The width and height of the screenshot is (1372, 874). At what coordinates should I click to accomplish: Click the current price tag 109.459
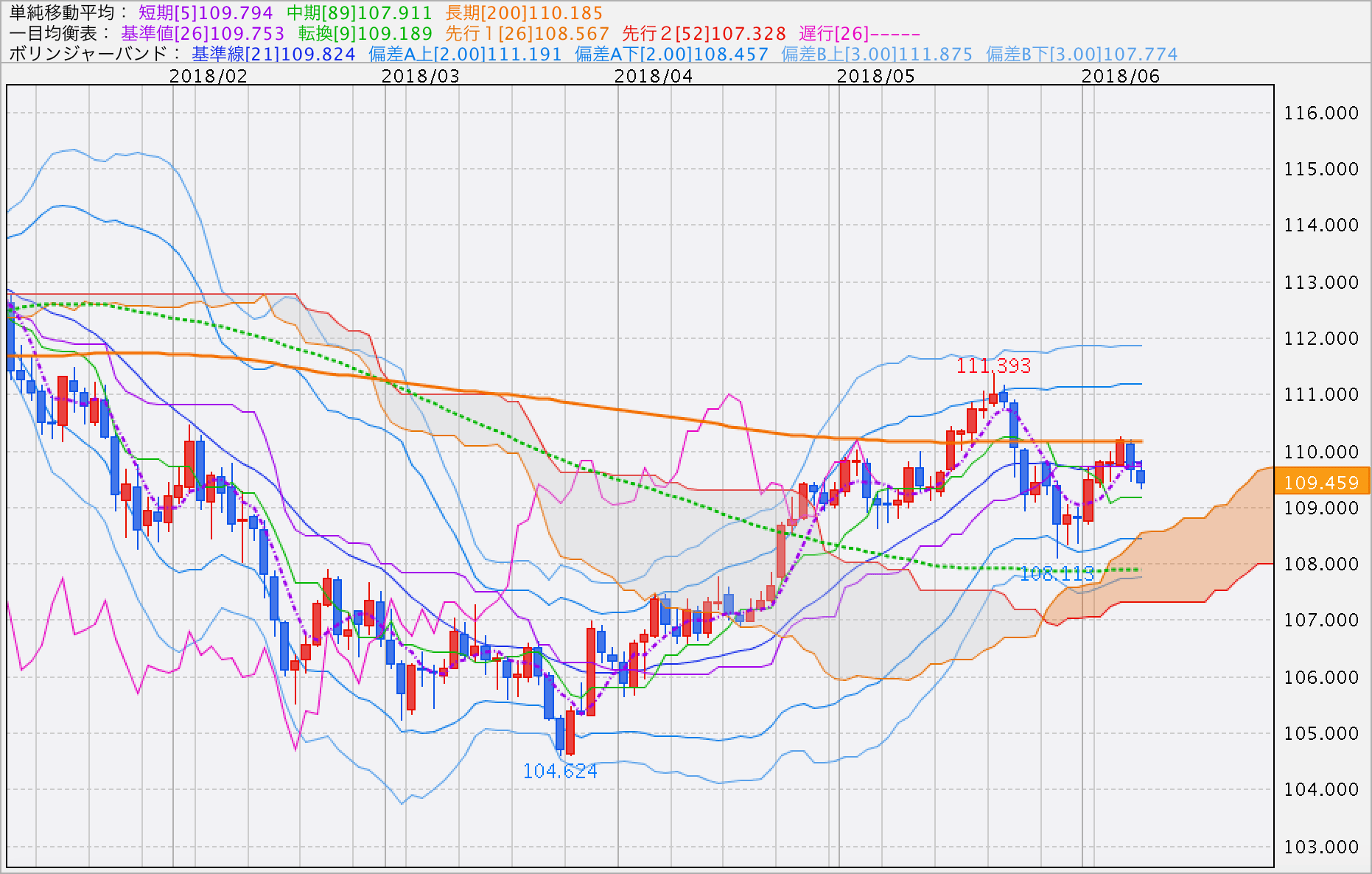point(1321,482)
